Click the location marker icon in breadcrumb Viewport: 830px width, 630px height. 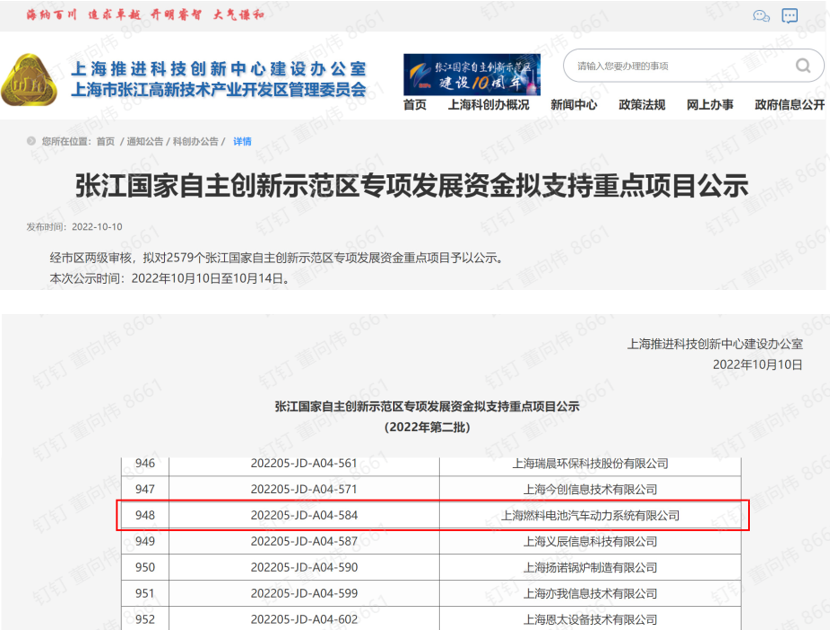pos(31,142)
